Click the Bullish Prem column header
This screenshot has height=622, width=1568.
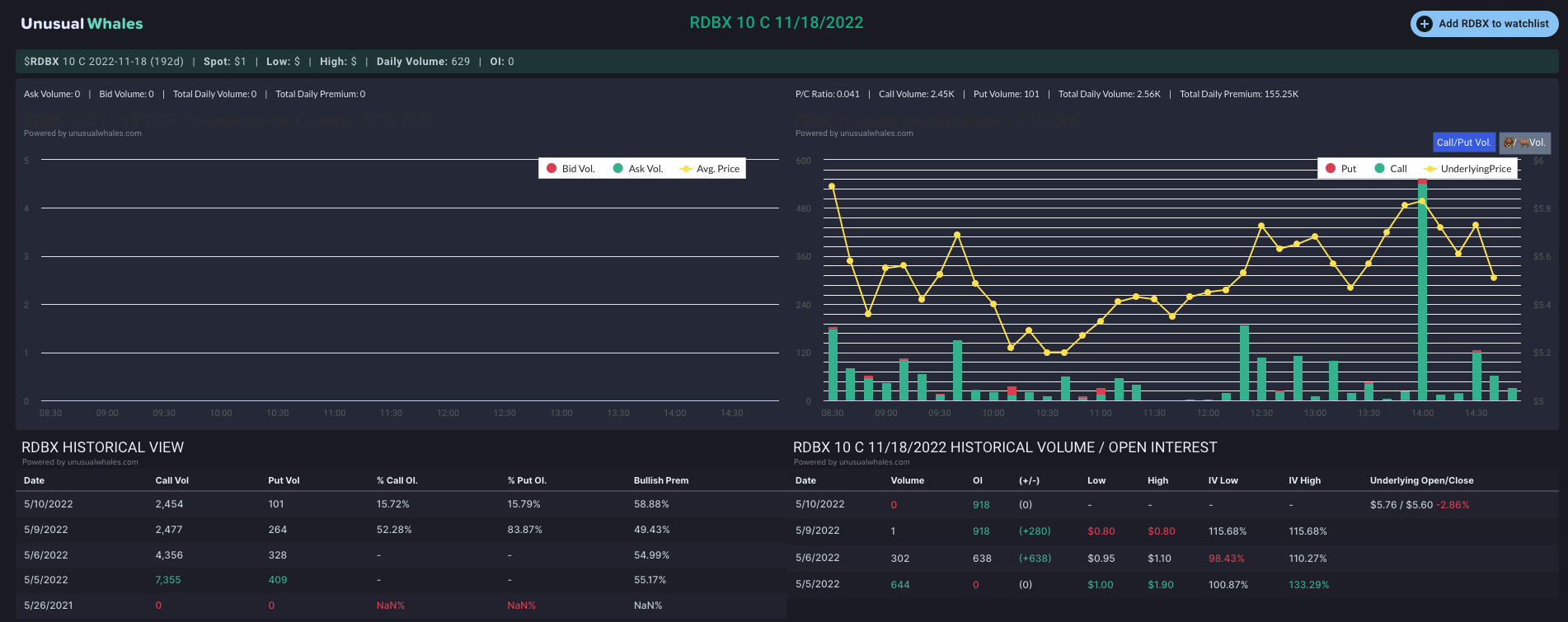click(x=661, y=480)
